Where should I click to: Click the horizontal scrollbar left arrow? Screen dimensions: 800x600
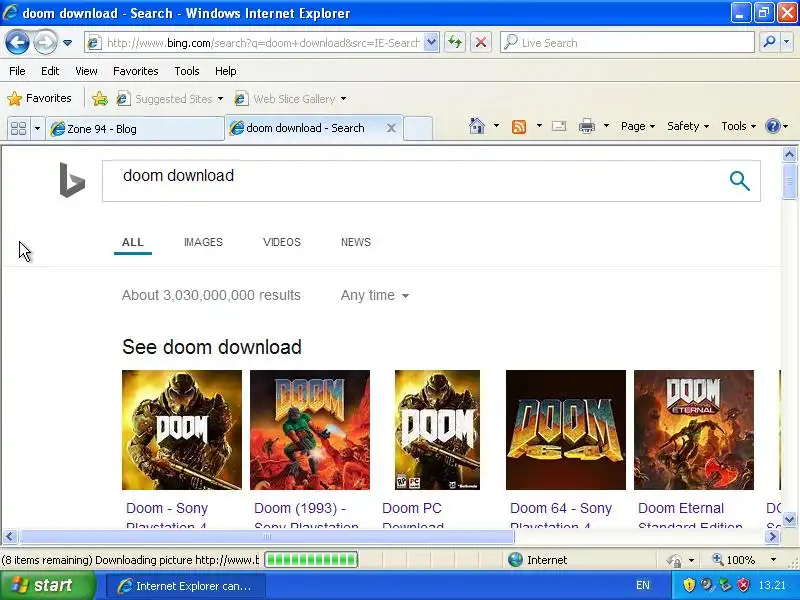coord(10,536)
